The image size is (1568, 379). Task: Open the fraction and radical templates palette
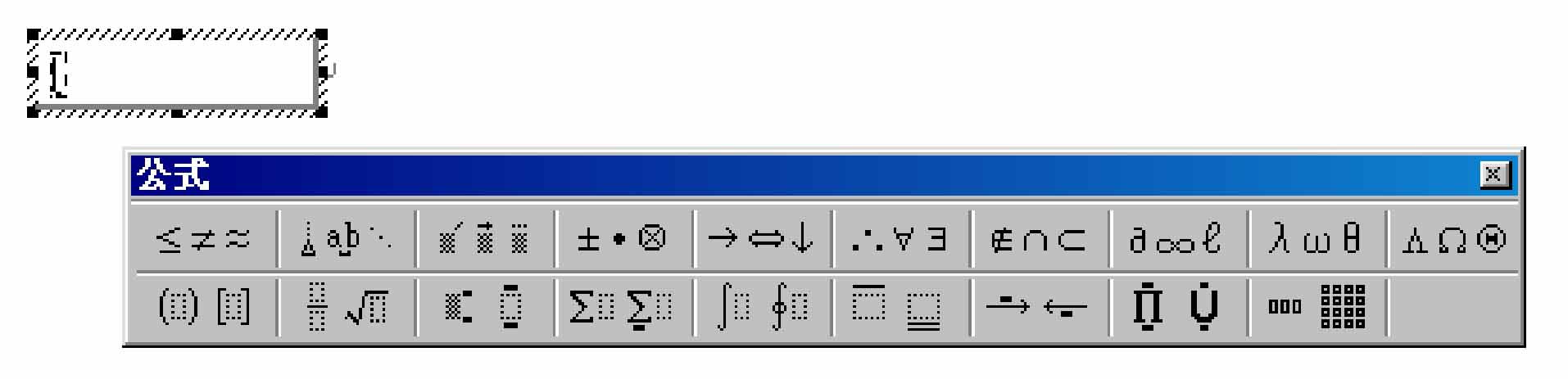(347, 308)
